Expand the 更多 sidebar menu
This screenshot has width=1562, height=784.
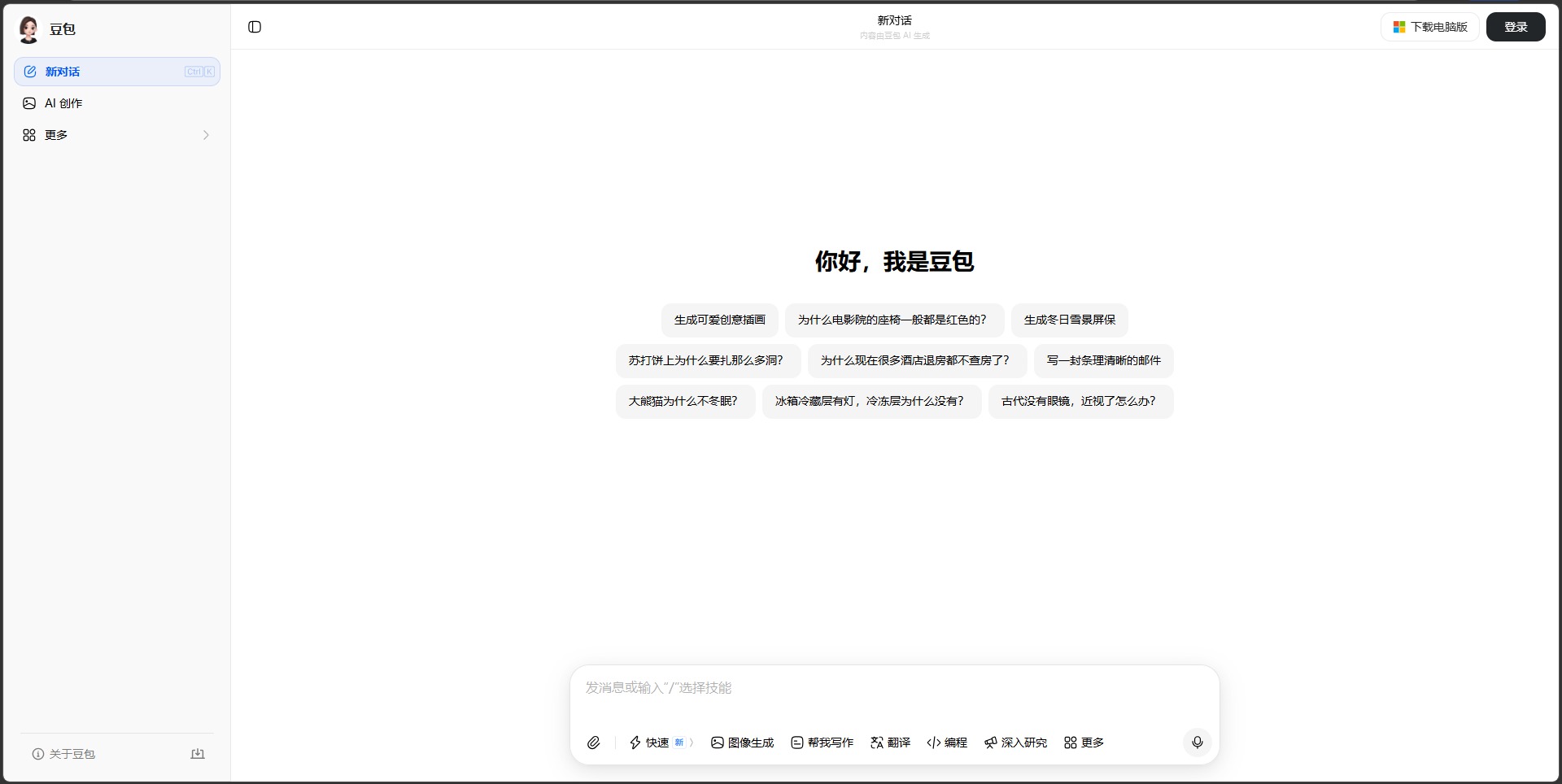click(x=116, y=135)
